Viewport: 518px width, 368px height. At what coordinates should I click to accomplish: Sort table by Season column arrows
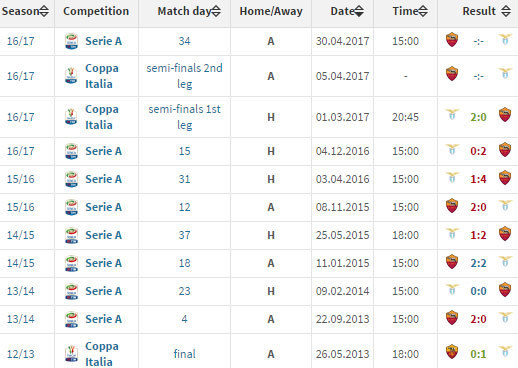44,11
